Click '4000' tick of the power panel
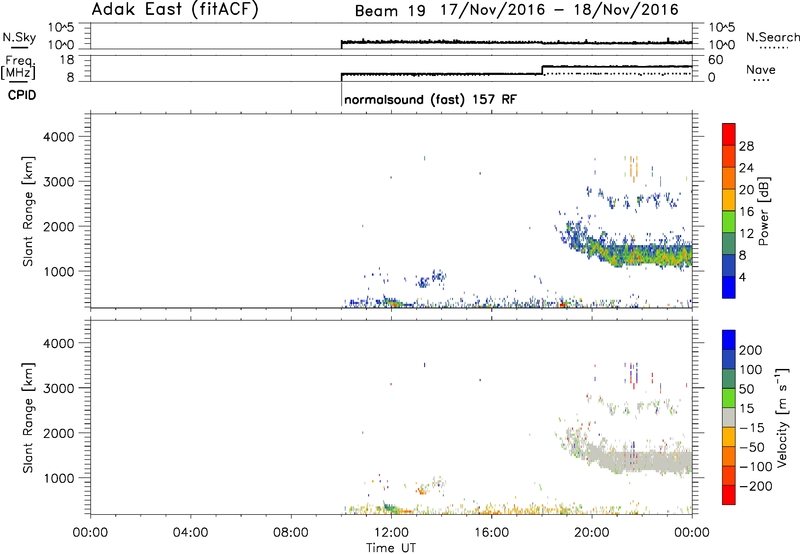The width and height of the screenshot is (800, 554). [x=58, y=137]
